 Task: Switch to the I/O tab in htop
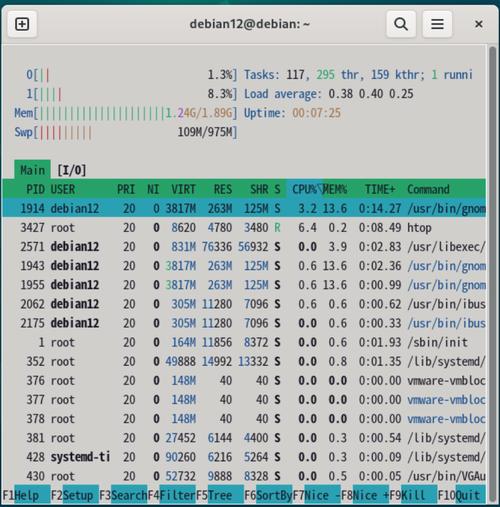click(x=72, y=170)
